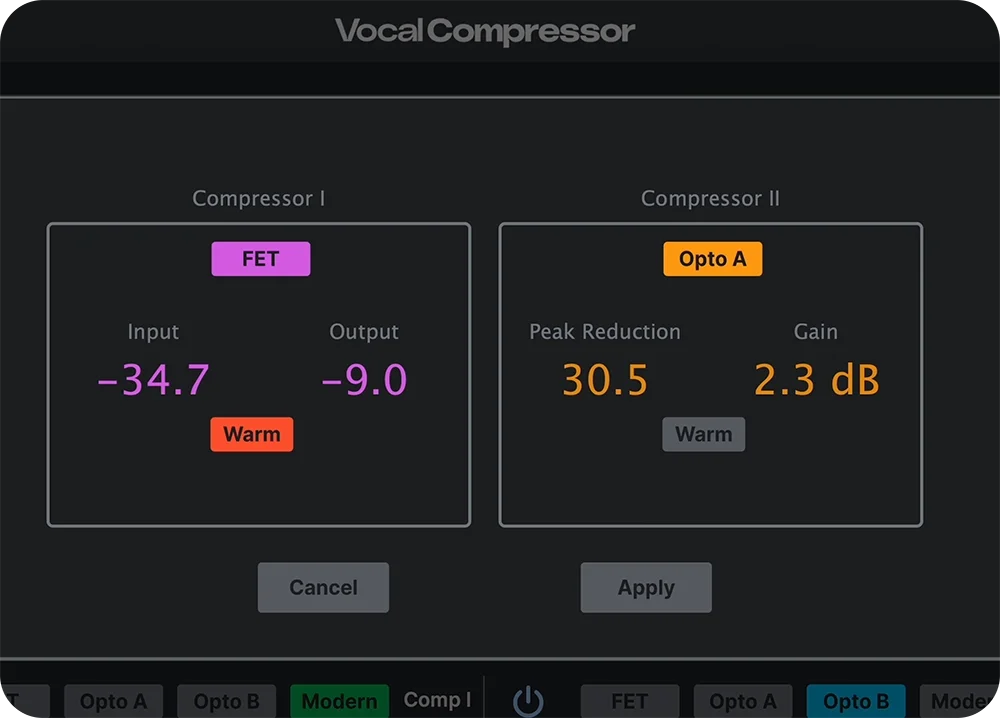1000x718 pixels.
Task: Click the Gain value 2.3 dB
Action: 816,380
